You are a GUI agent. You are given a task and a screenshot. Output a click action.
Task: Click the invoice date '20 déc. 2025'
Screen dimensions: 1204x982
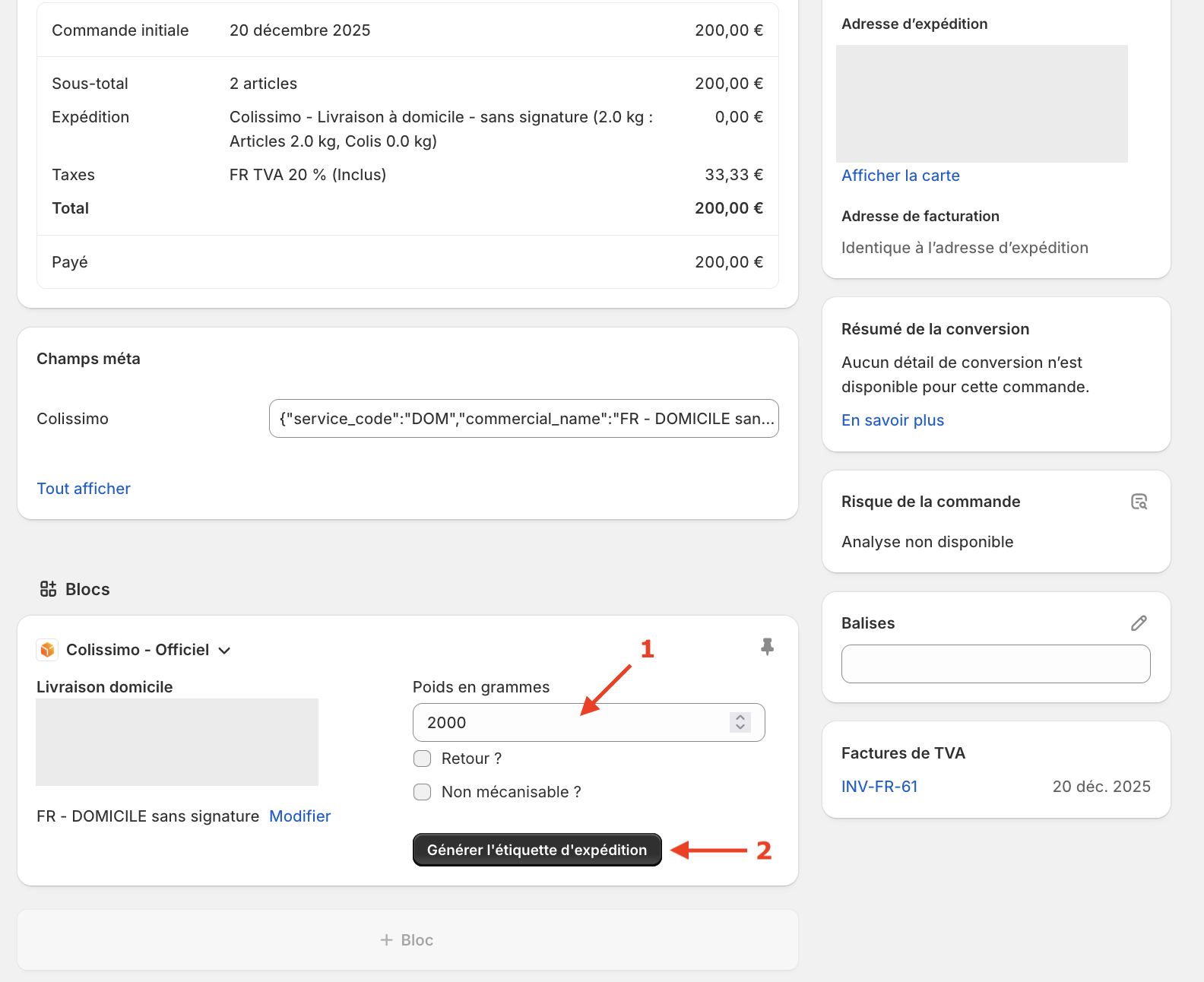tap(1101, 787)
